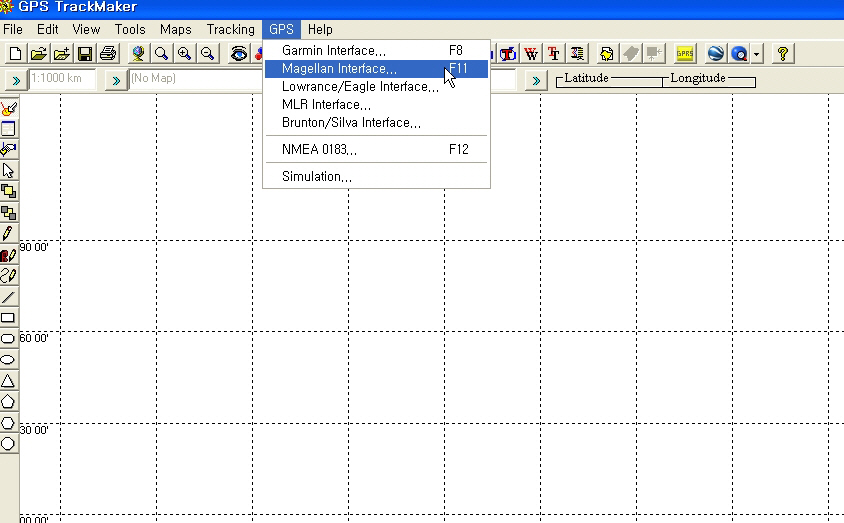844x523 pixels.
Task: Click the Google Earth globe icon
Action: [x=715, y=54]
